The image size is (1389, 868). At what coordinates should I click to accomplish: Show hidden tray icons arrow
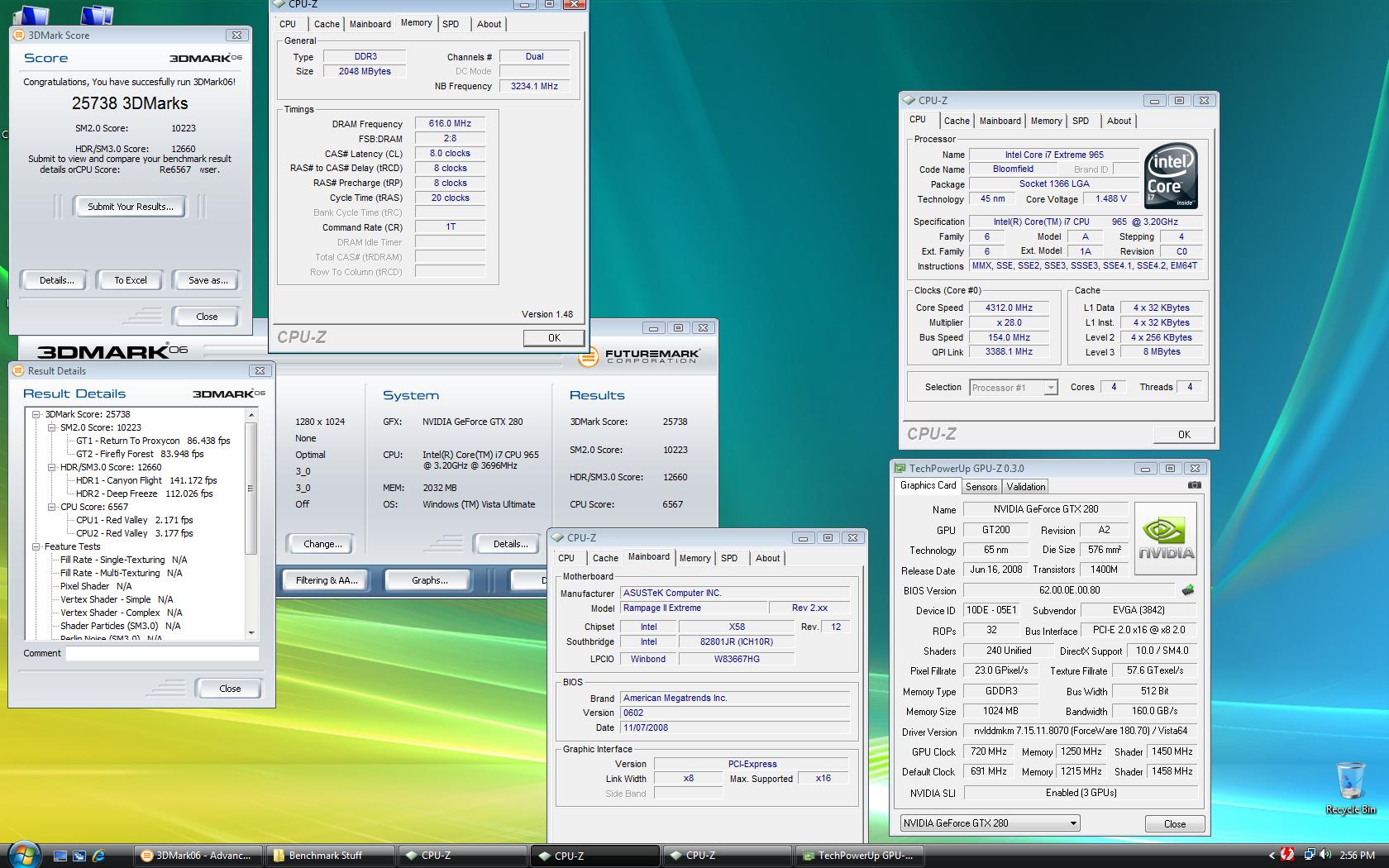click(1272, 856)
